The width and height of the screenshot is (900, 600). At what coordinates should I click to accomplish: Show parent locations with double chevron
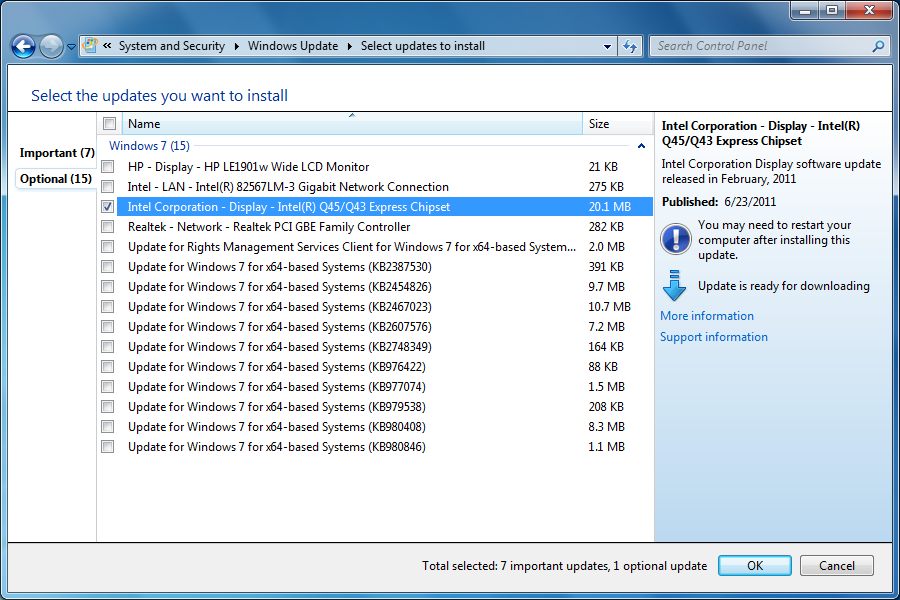(x=107, y=46)
